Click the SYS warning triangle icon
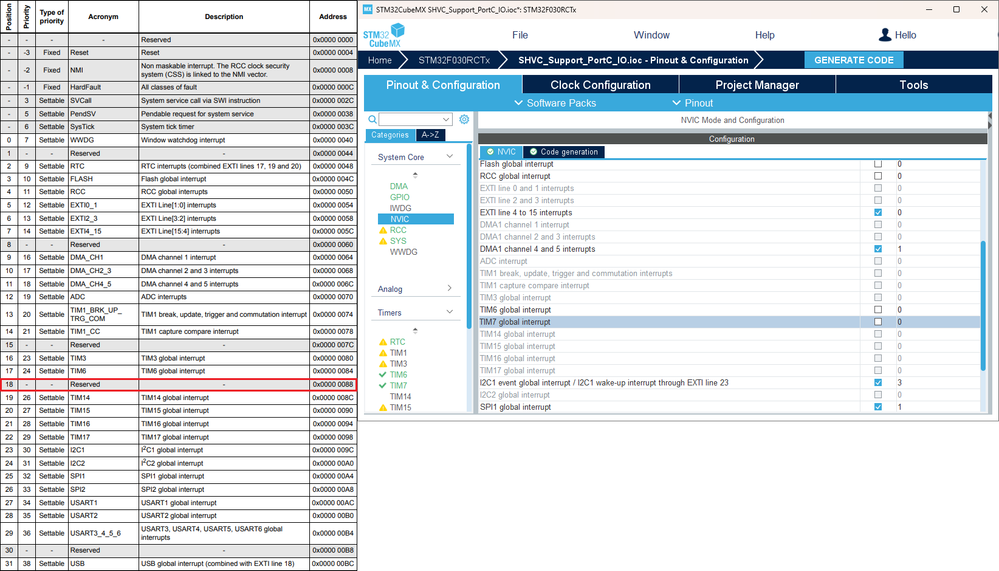Viewport: 999px width, 571px height. point(383,241)
